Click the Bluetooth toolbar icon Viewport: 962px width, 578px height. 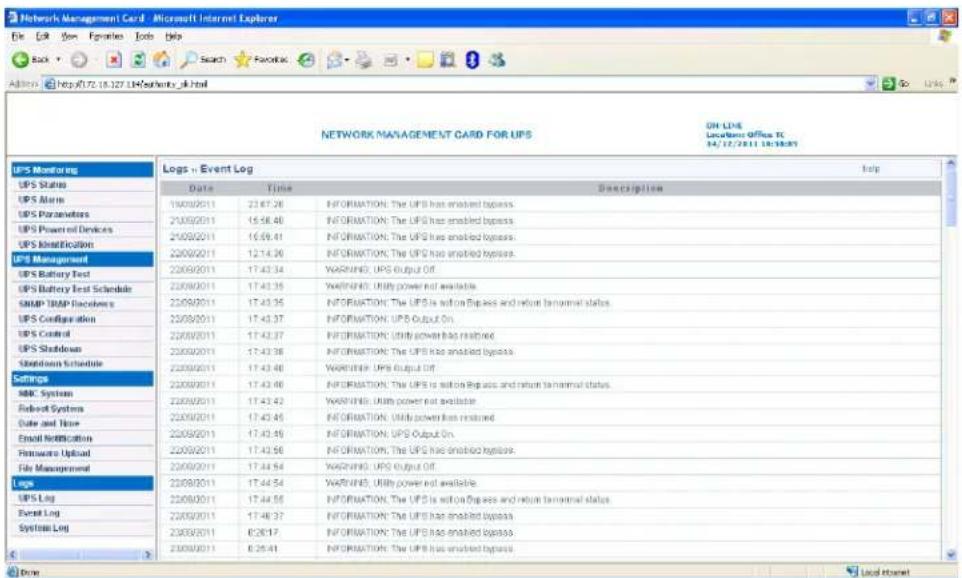(472, 60)
